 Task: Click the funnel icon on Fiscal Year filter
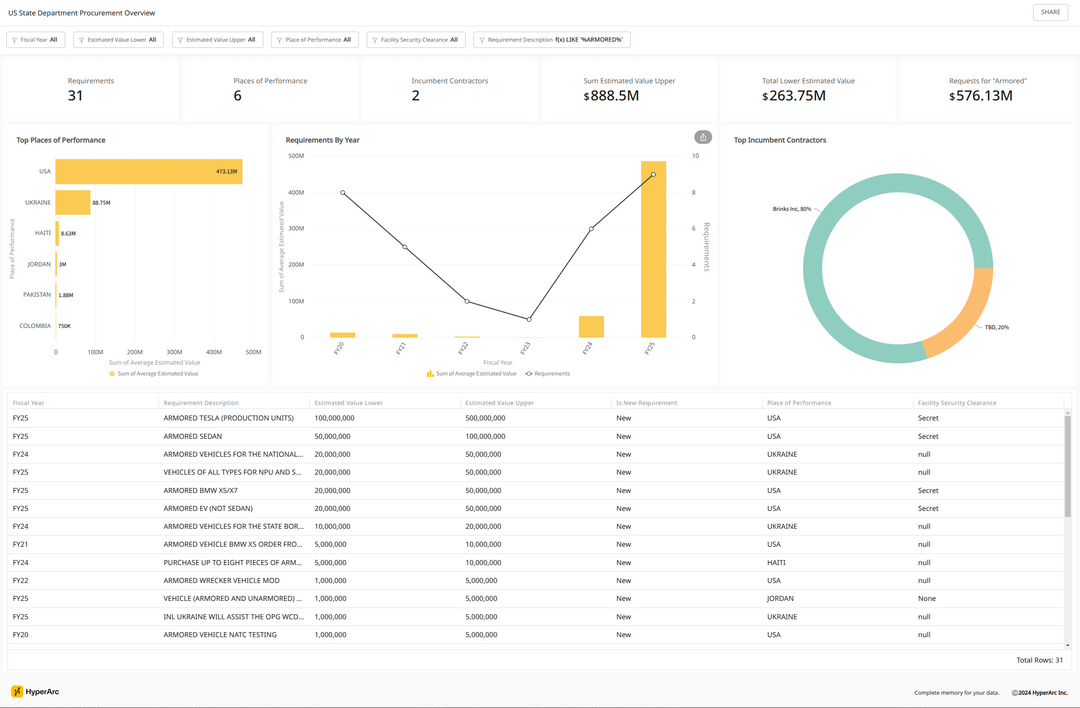(15, 40)
